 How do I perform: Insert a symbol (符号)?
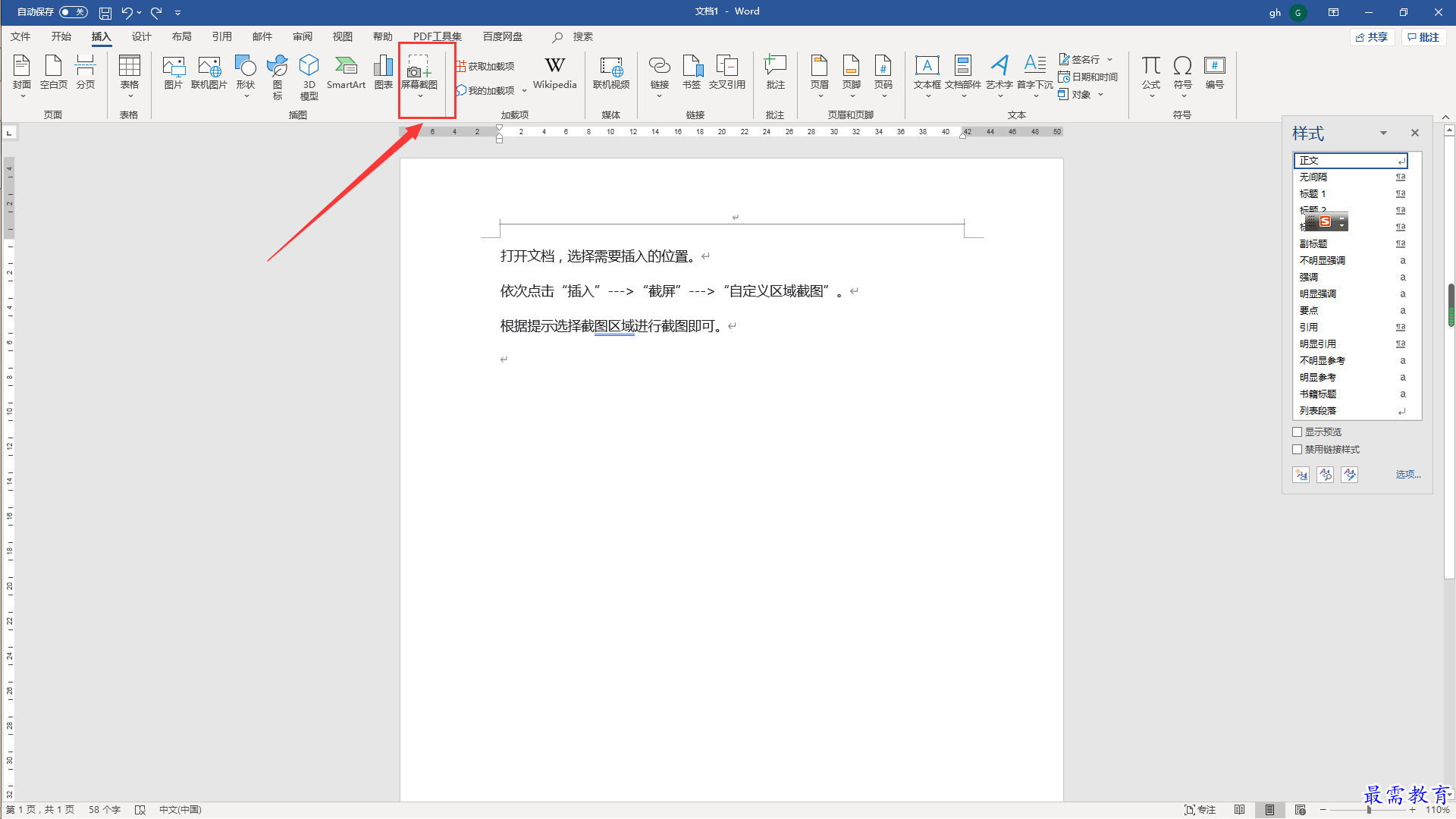1183,75
